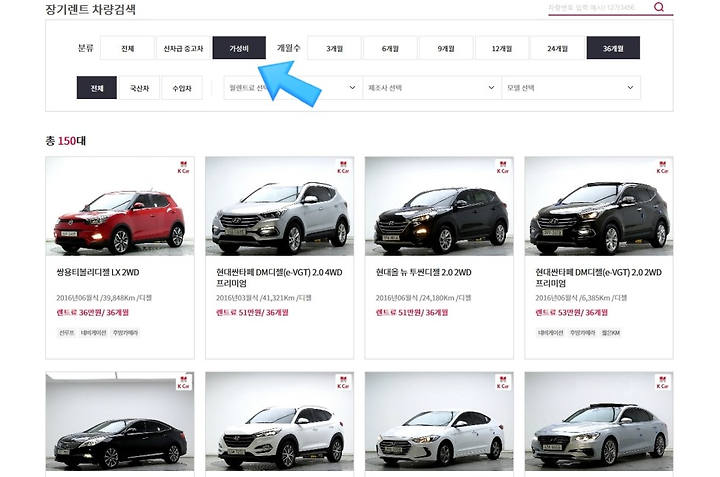
Task: Open silver 싼타페 4WD car photo
Action: pos(280,206)
